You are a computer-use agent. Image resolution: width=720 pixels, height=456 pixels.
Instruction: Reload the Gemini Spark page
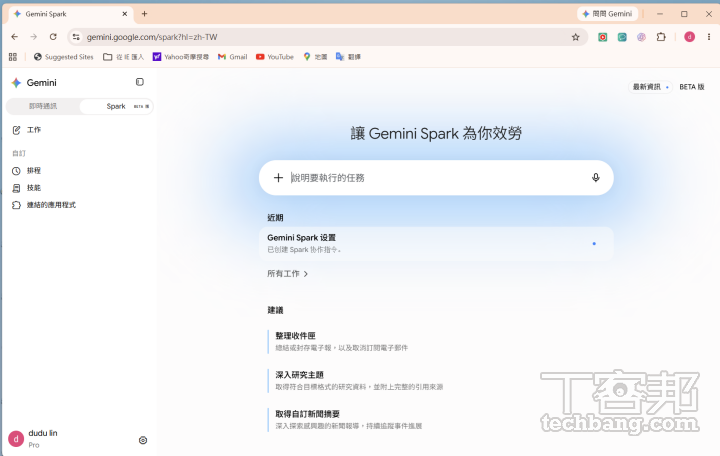click(x=53, y=37)
